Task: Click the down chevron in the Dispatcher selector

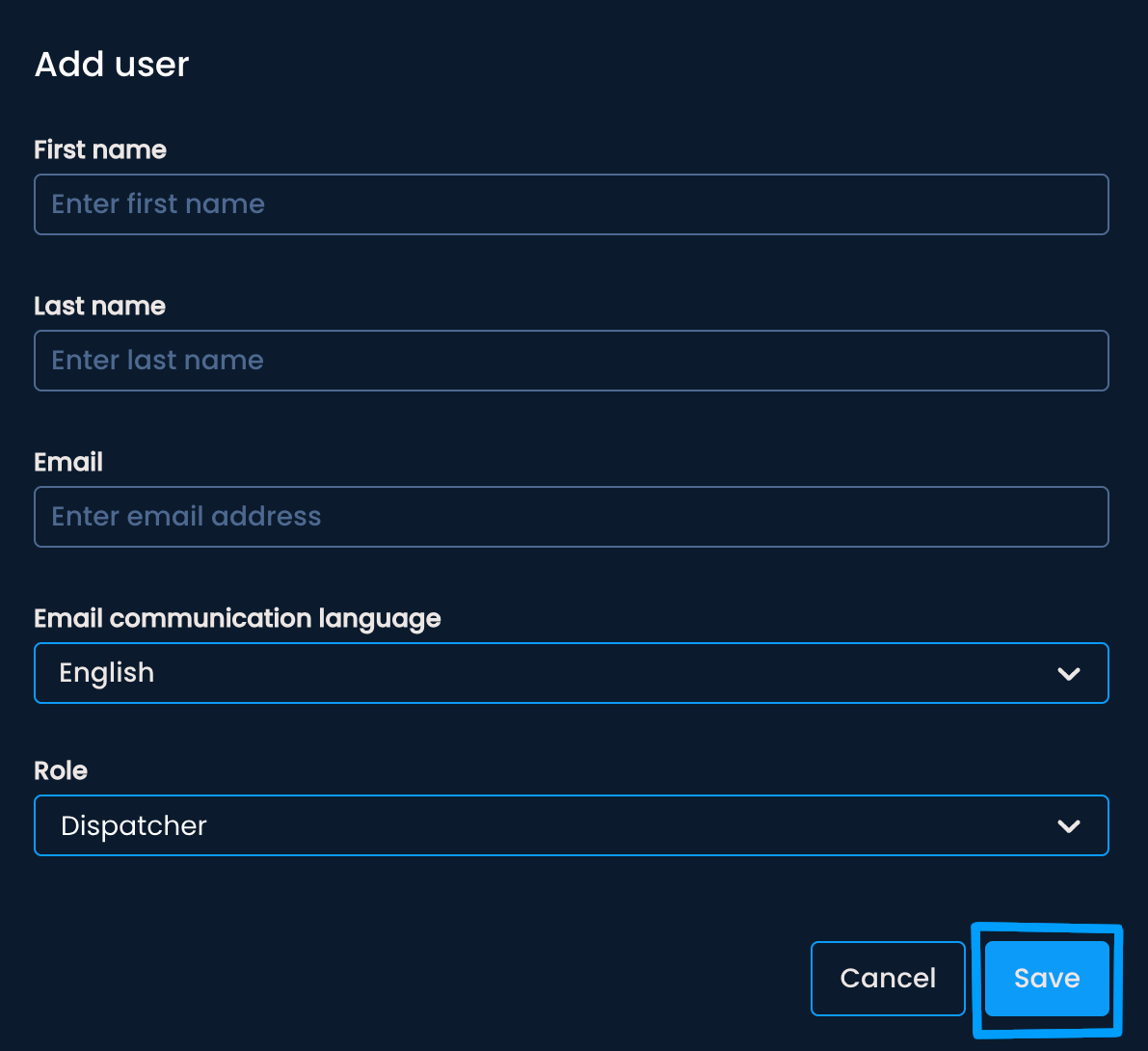Action: [x=1068, y=826]
